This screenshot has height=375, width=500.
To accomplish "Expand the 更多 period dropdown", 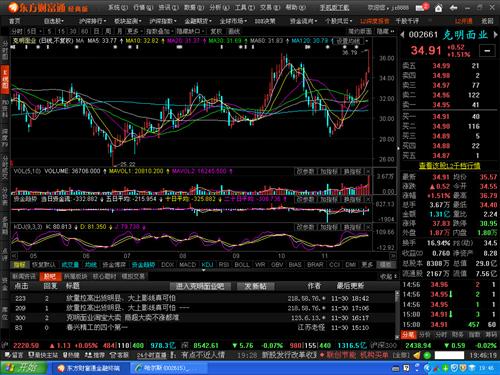I will tap(134, 31).
